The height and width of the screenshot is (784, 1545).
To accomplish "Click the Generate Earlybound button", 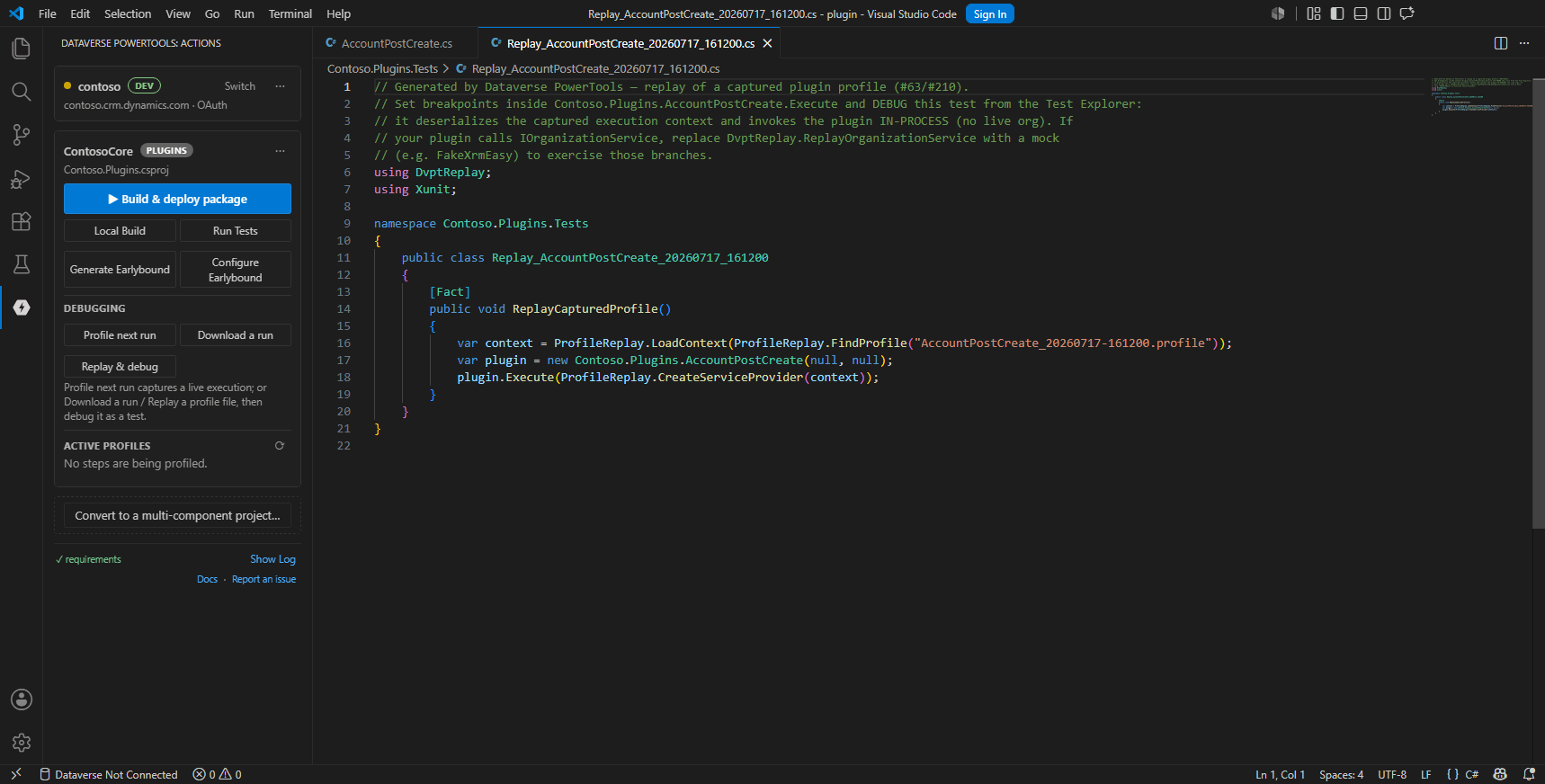I will 120,269.
